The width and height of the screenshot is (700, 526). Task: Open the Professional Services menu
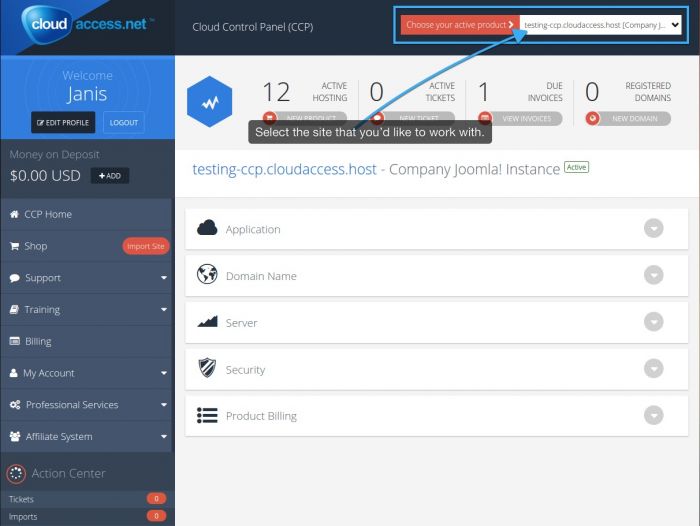87,405
